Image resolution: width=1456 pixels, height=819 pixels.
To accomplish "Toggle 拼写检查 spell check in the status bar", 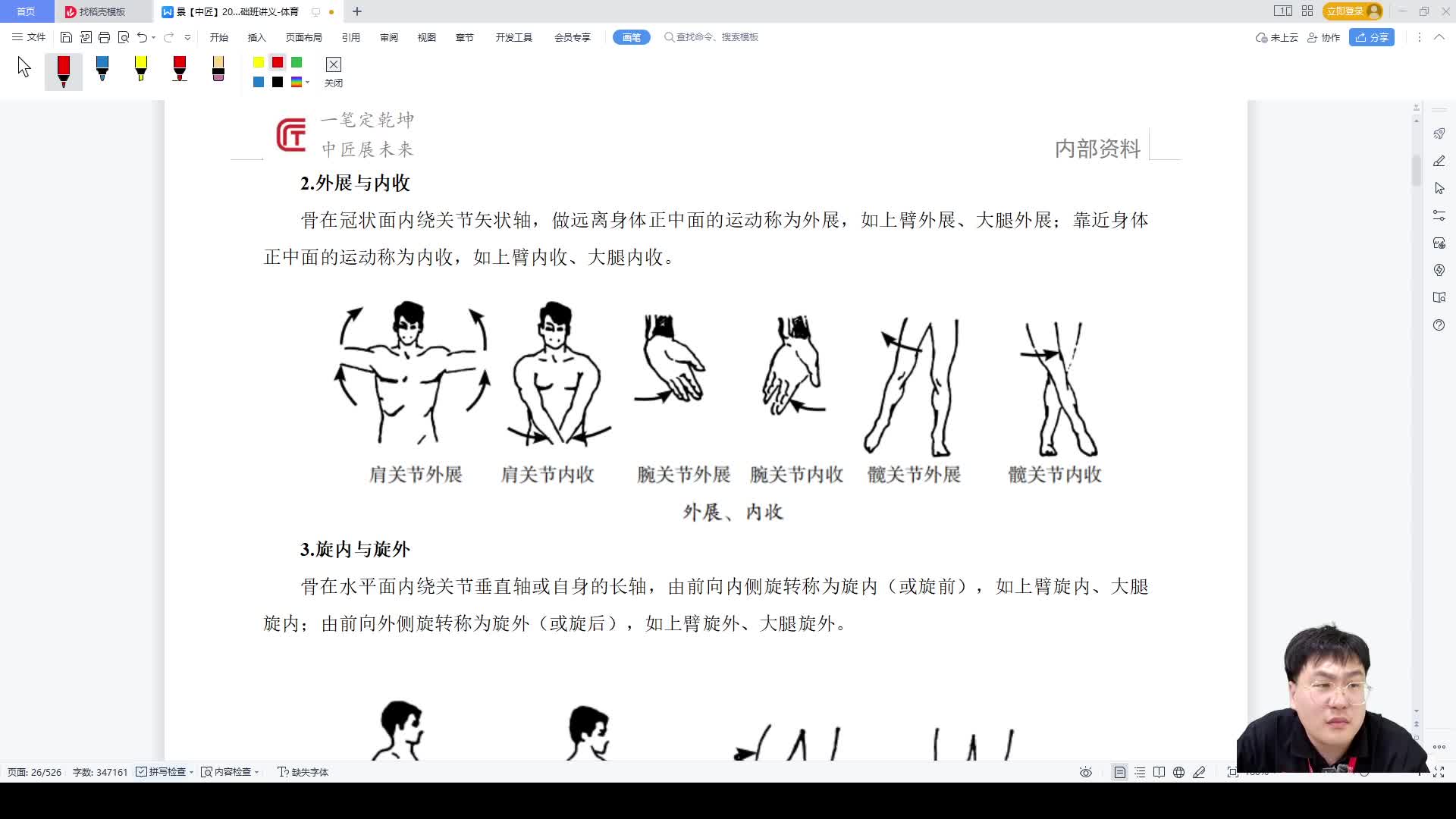I will tap(163, 771).
